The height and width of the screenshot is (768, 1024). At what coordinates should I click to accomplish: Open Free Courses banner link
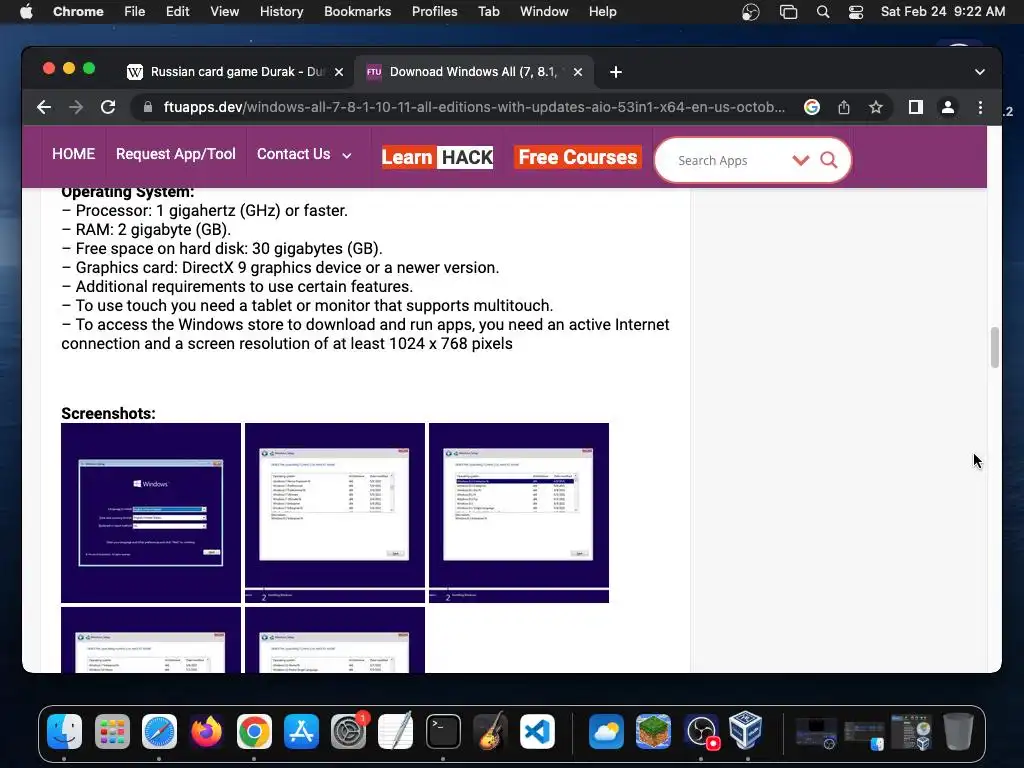pos(578,157)
